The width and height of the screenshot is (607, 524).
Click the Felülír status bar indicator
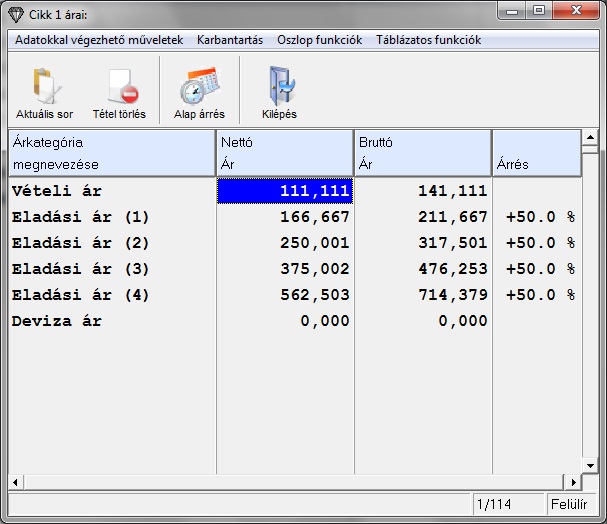(x=571, y=504)
